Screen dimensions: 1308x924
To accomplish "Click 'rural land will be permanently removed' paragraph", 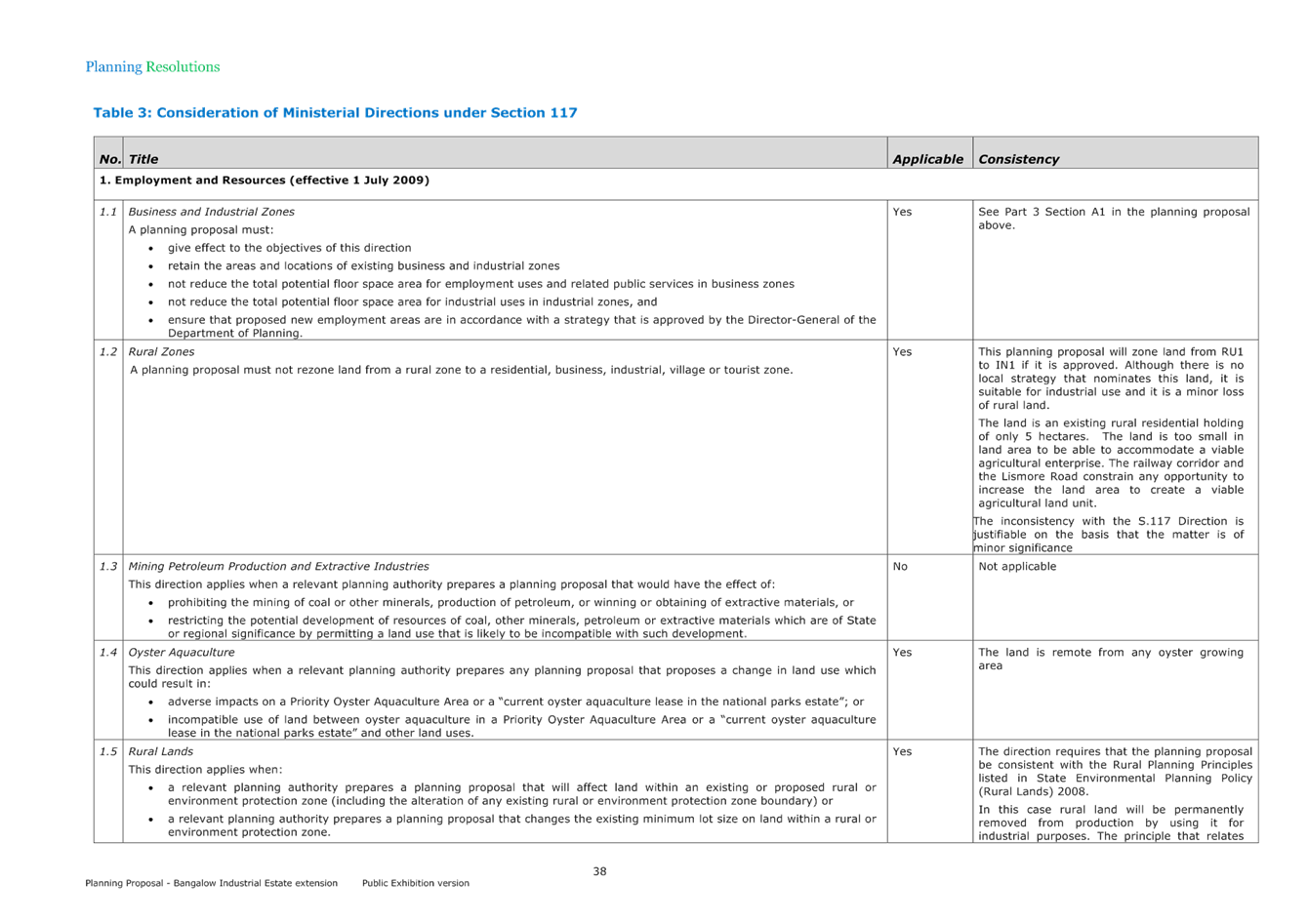I will (x=1111, y=824).
